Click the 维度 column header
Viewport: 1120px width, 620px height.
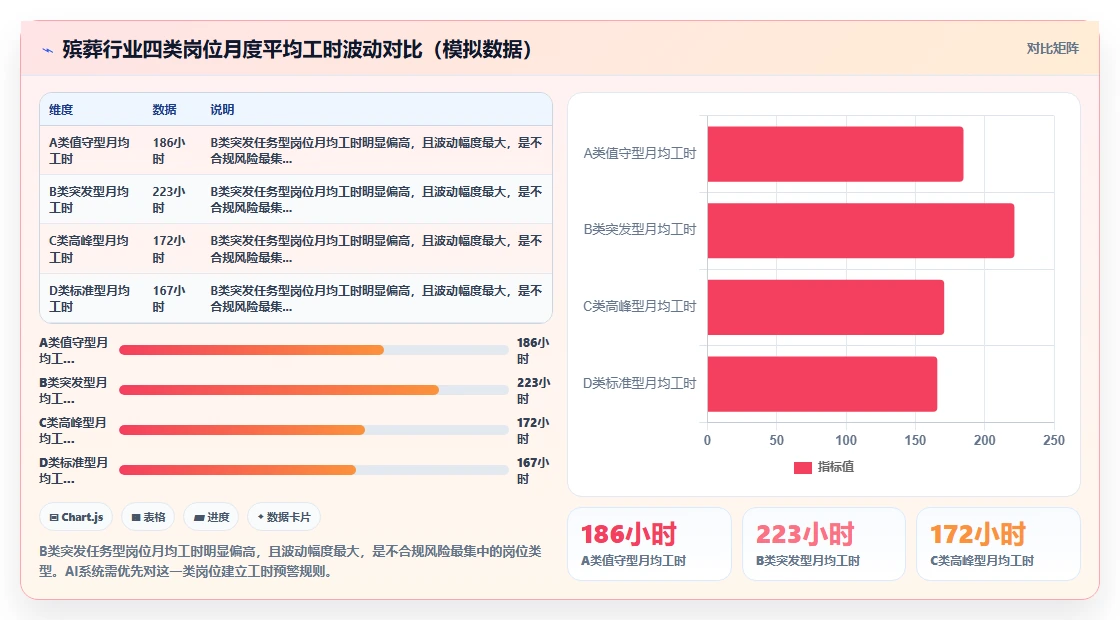(61, 109)
